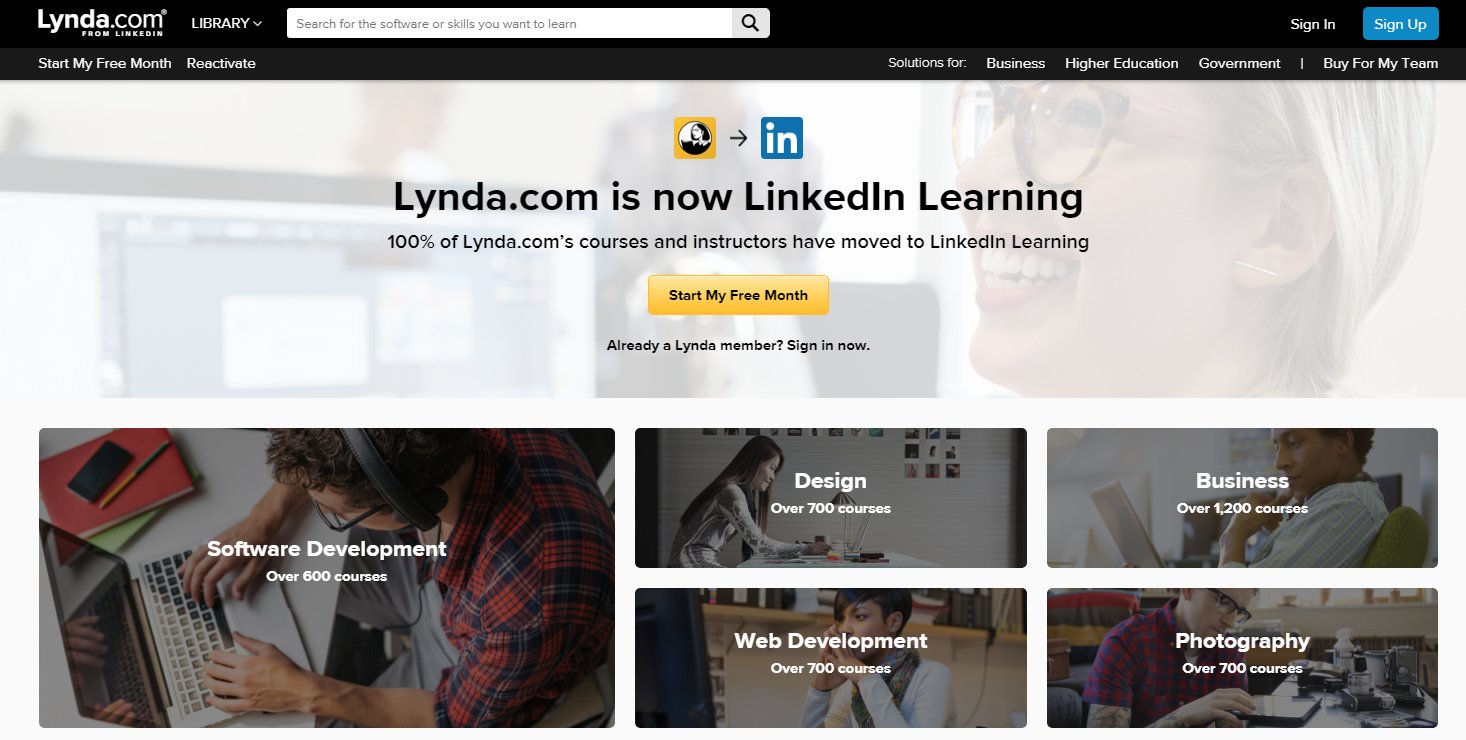Expand the LIBRARY dropdown
Viewport: 1466px width, 740px height.
226,23
